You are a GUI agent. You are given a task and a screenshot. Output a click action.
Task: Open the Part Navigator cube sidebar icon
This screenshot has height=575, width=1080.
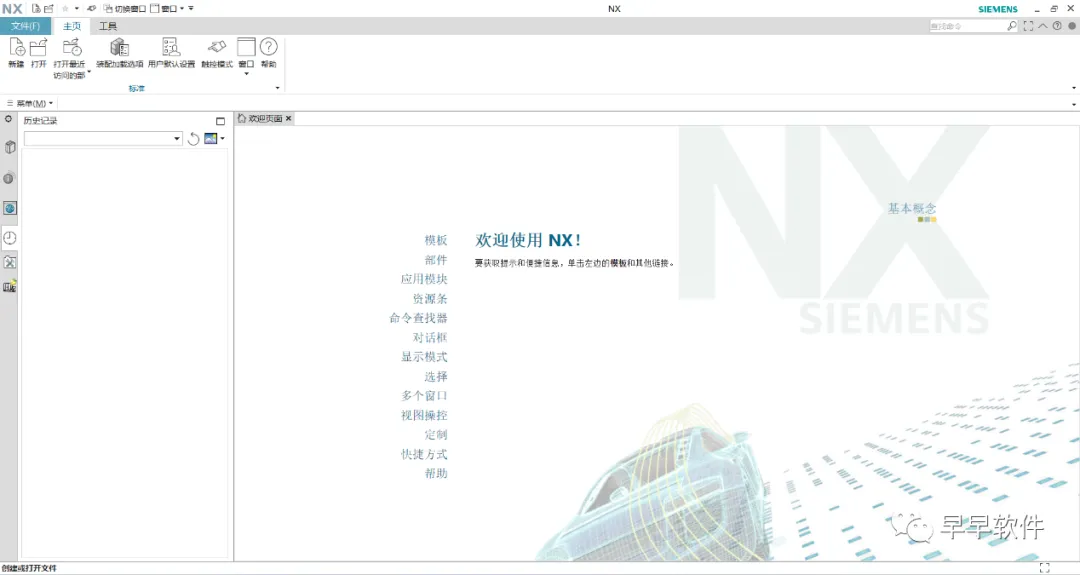10,147
